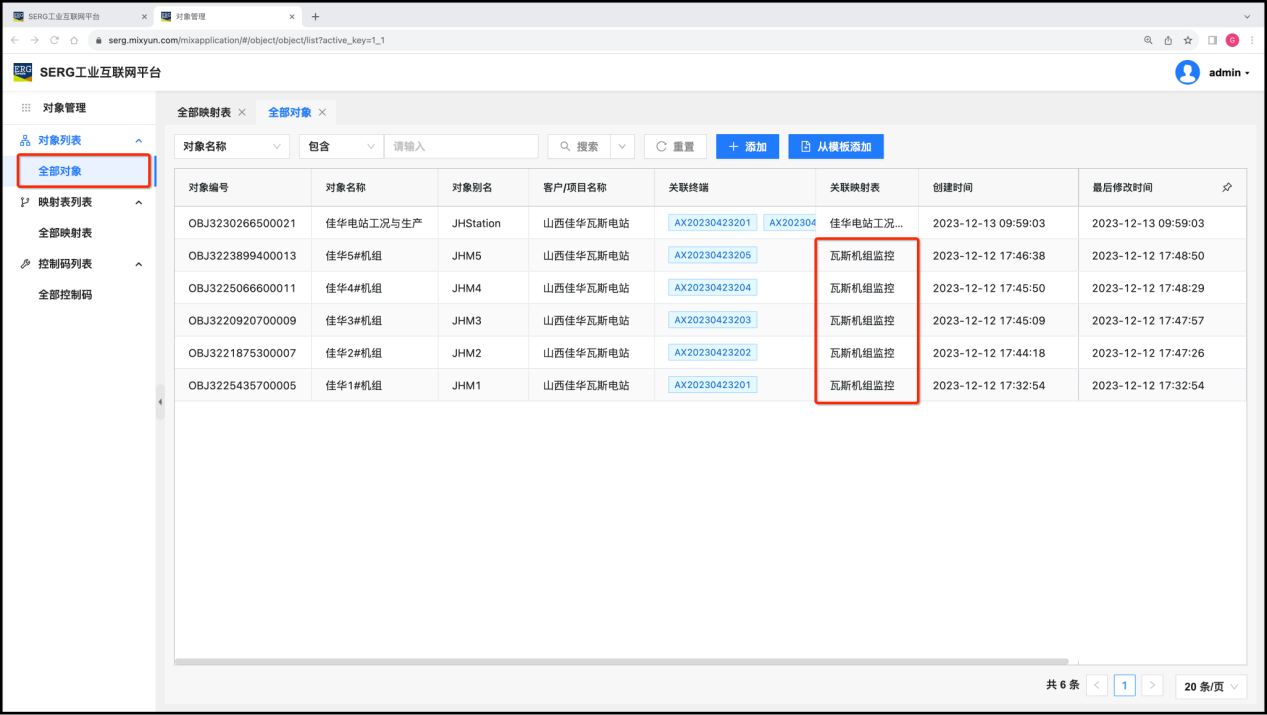Image resolution: width=1267 pixels, height=715 pixels.
Task: Click the admin user avatar icon
Action: pyautogui.click(x=1187, y=72)
